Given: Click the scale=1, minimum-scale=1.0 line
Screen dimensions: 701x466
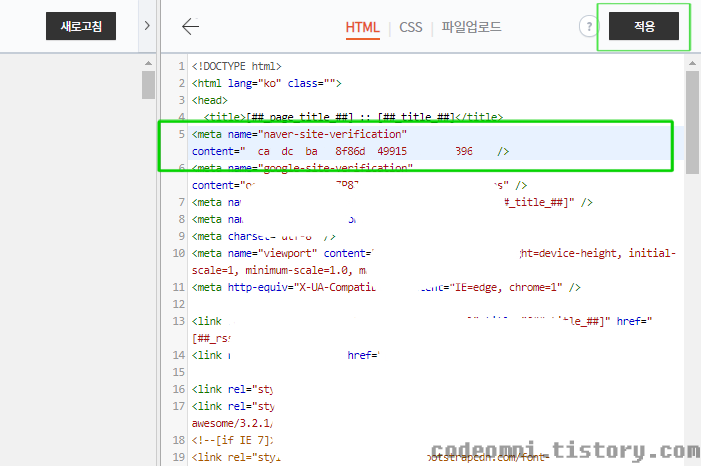Looking at the screenshot, I should (x=279, y=270).
